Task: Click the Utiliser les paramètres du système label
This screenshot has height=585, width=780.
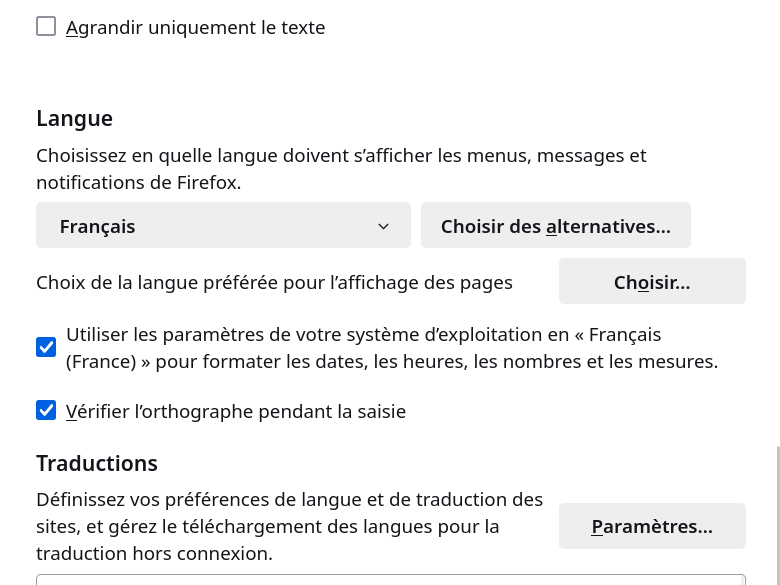Action: (392, 348)
